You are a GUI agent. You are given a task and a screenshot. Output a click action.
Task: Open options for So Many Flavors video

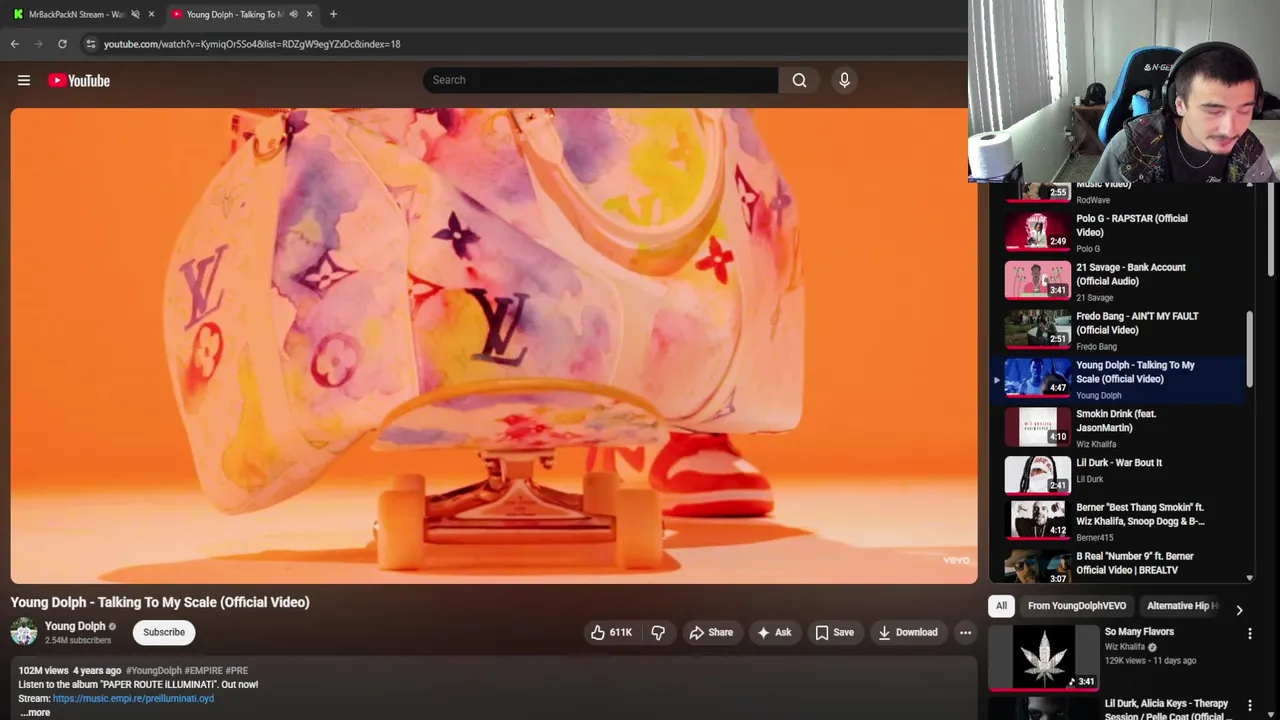pyautogui.click(x=1249, y=633)
